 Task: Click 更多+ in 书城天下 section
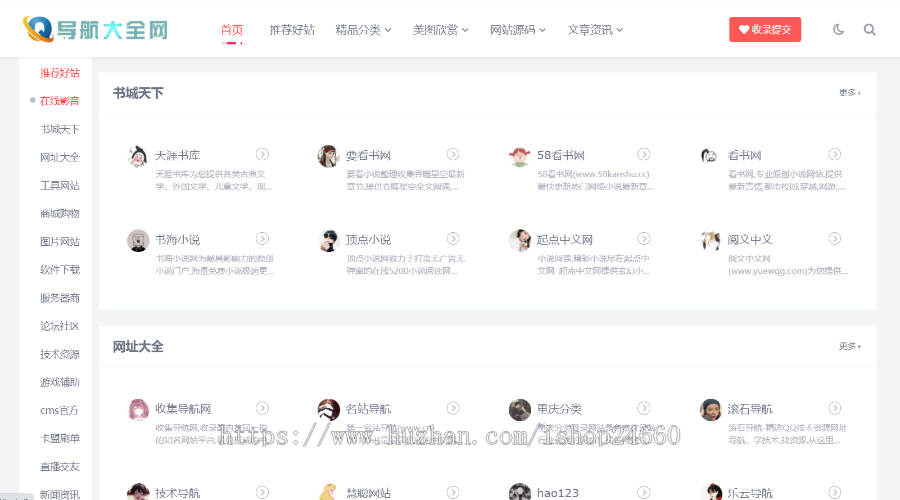[x=850, y=92]
